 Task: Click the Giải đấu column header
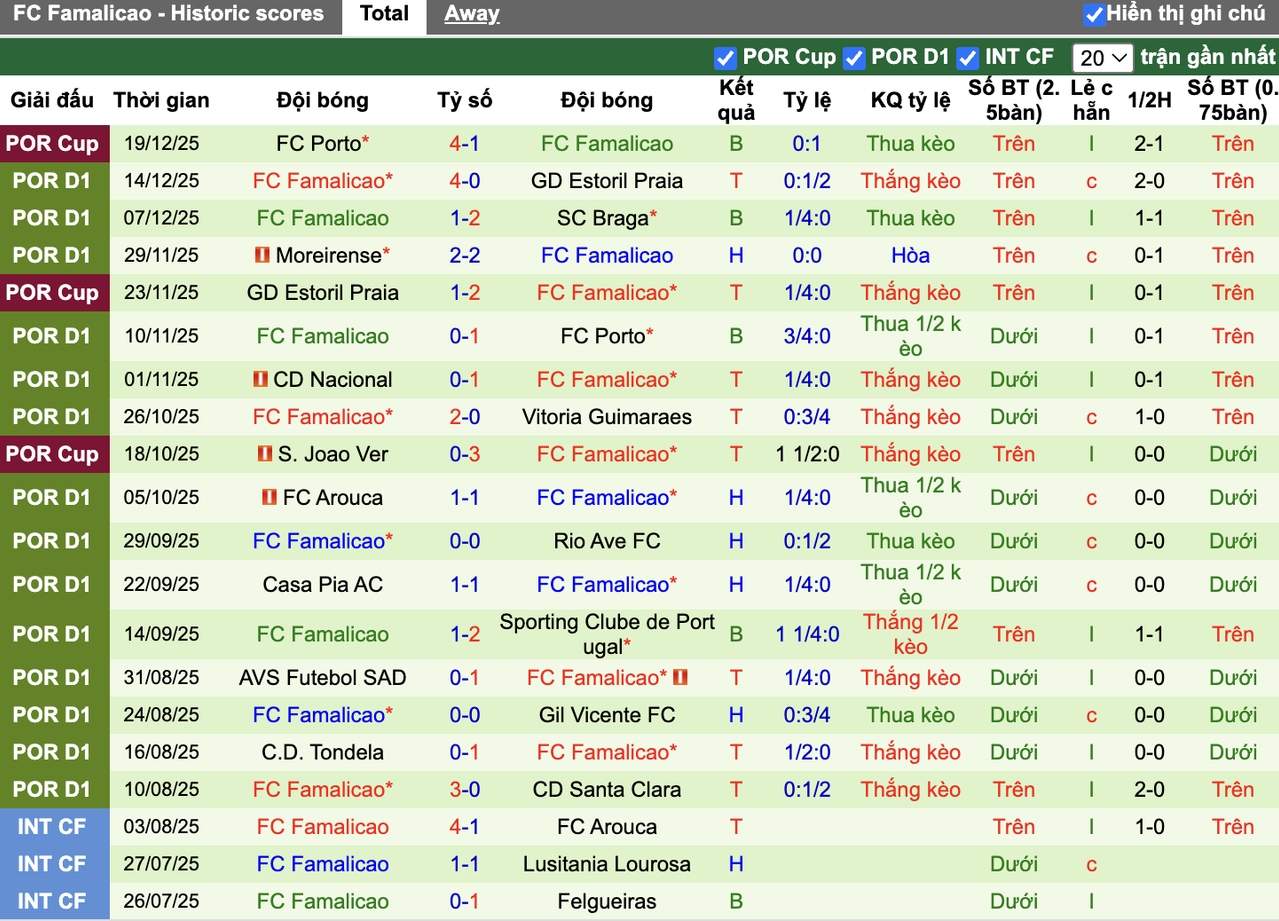click(52, 100)
